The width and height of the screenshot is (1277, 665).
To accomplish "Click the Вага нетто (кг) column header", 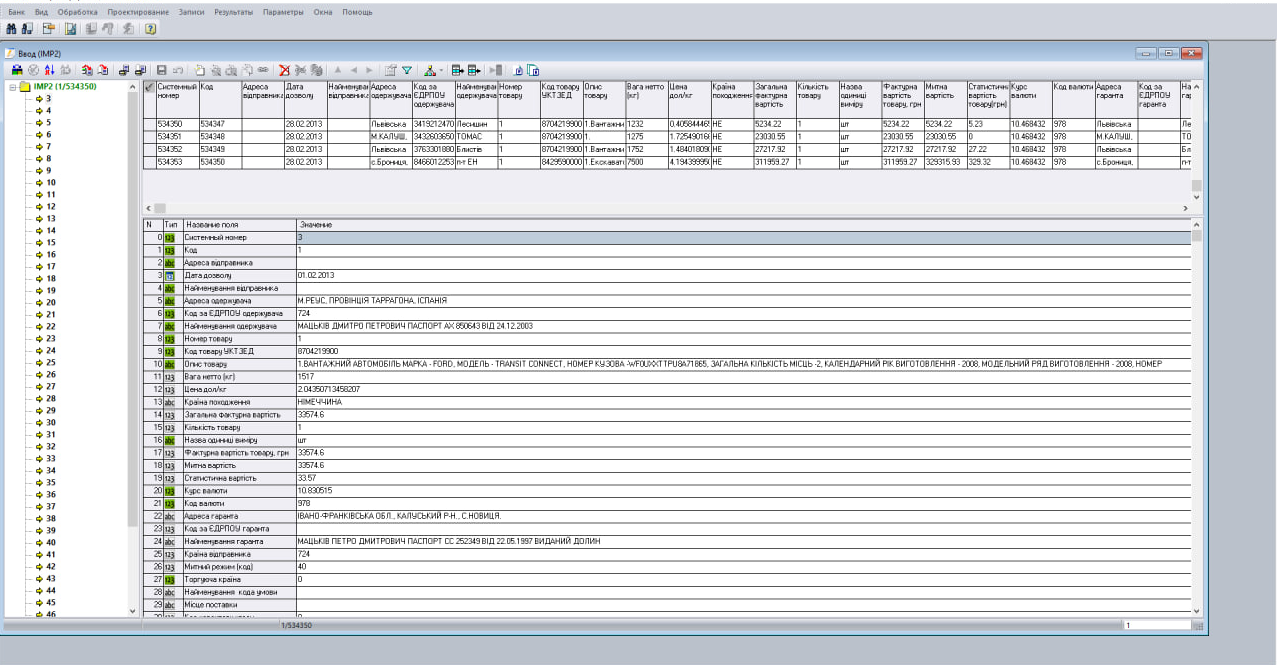I will (646, 99).
